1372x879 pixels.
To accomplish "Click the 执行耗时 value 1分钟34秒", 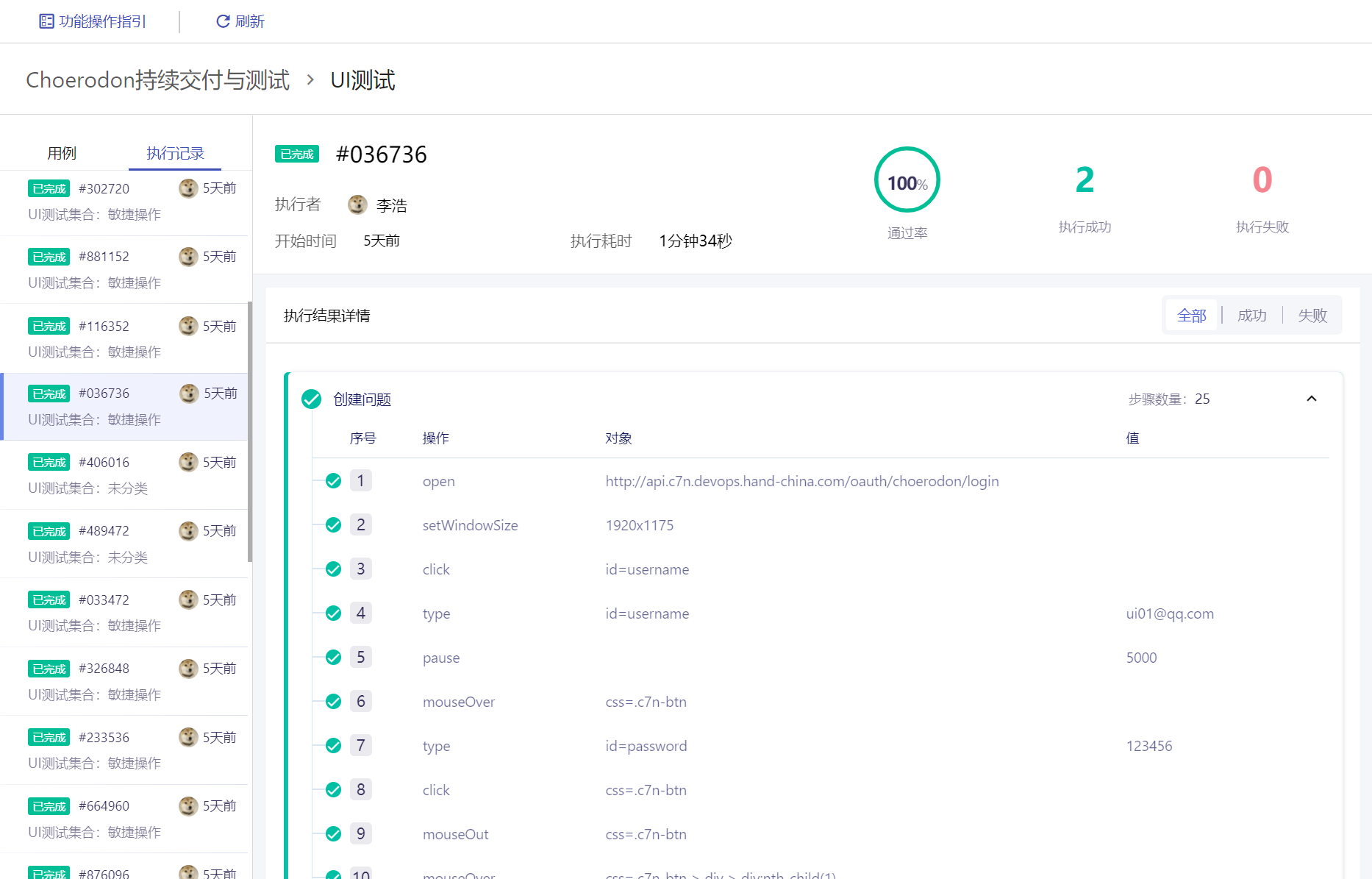I will pyautogui.click(x=696, y=241).
